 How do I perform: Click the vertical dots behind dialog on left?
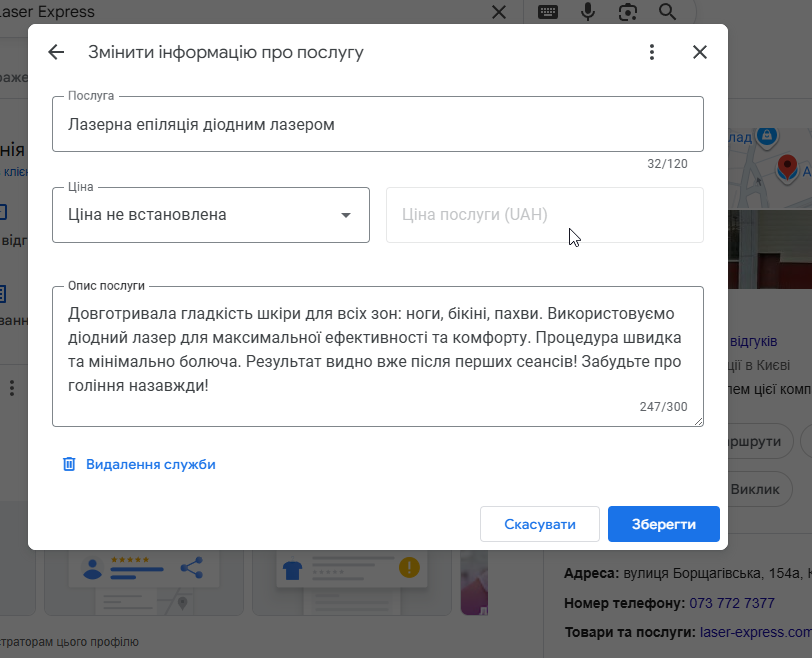pos(12,388)
